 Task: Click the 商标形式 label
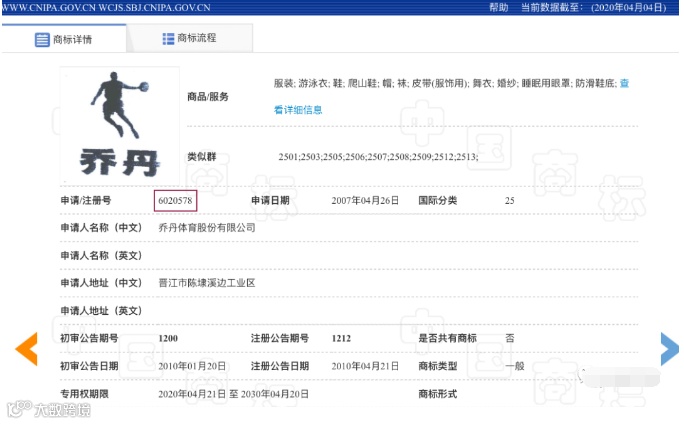coord(438,394)
